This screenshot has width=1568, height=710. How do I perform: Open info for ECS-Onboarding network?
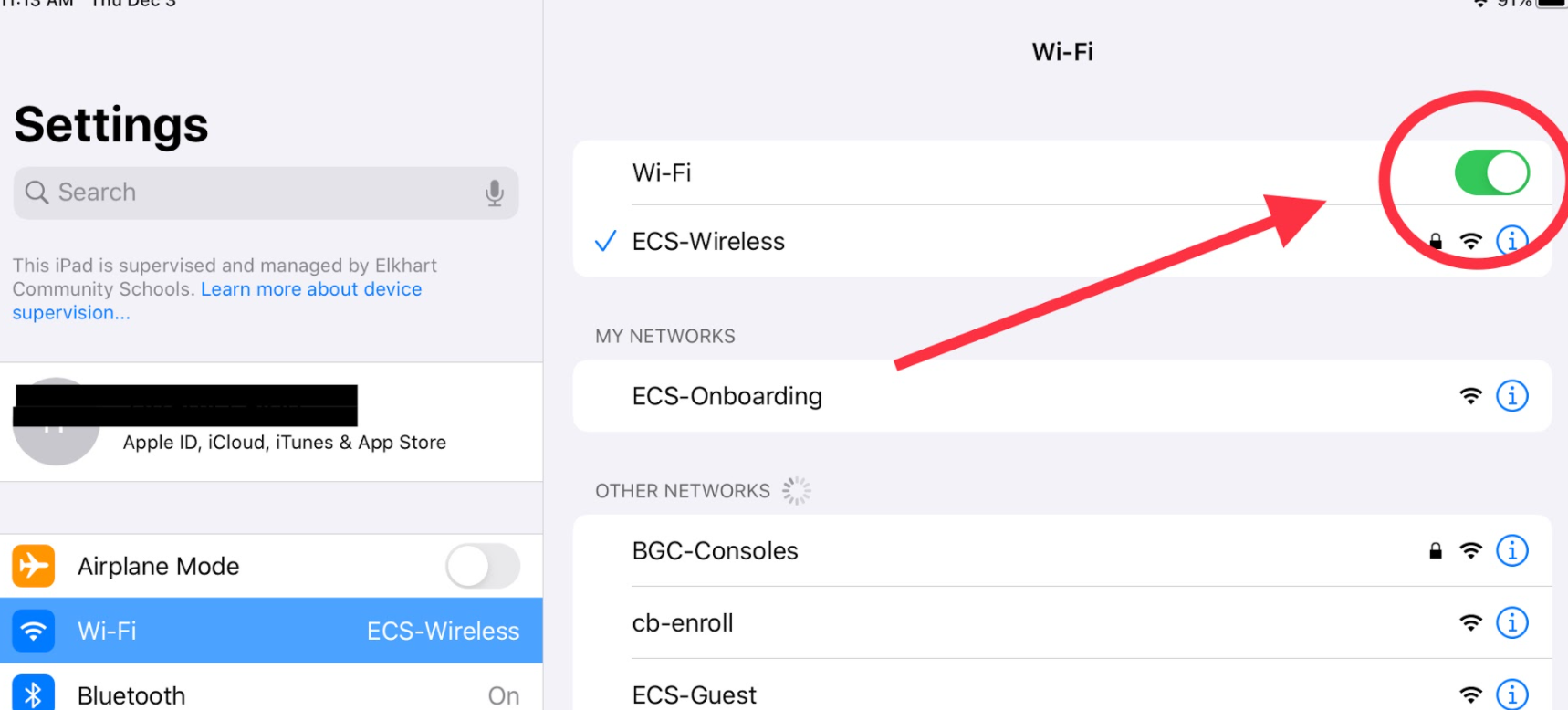[x=1512, y=396]
